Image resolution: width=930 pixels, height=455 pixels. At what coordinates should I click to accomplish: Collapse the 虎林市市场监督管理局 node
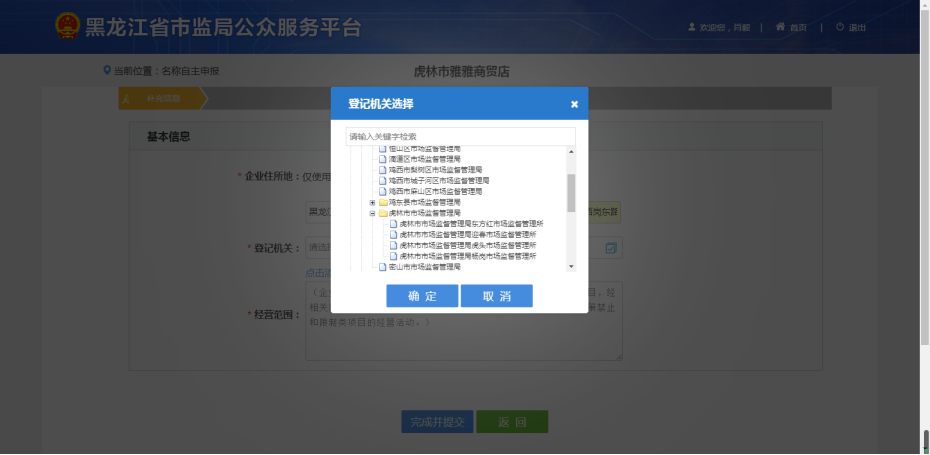click(x=372, y=213)
